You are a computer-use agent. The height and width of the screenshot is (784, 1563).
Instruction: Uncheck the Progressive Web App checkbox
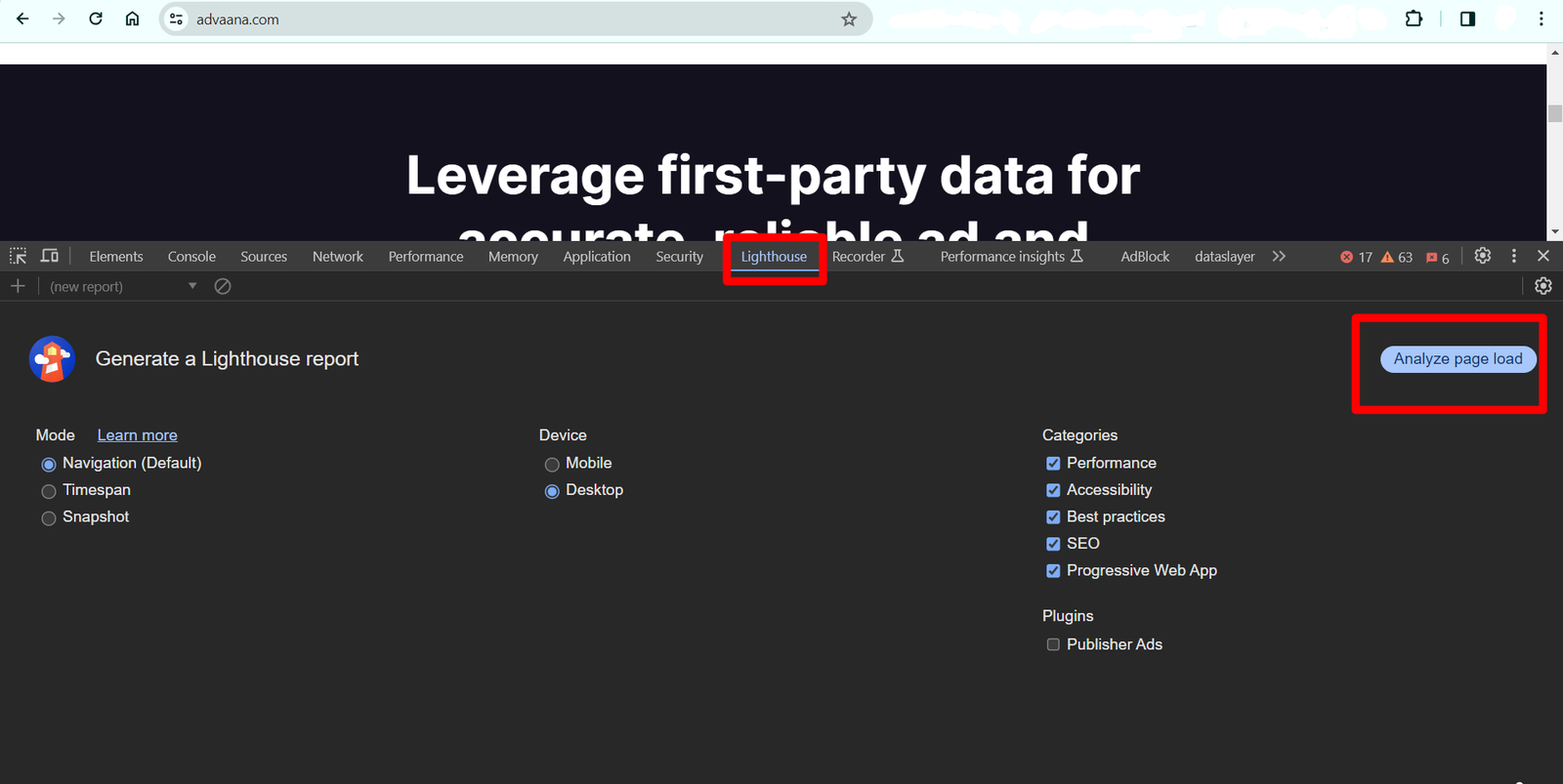(1053, 570)
